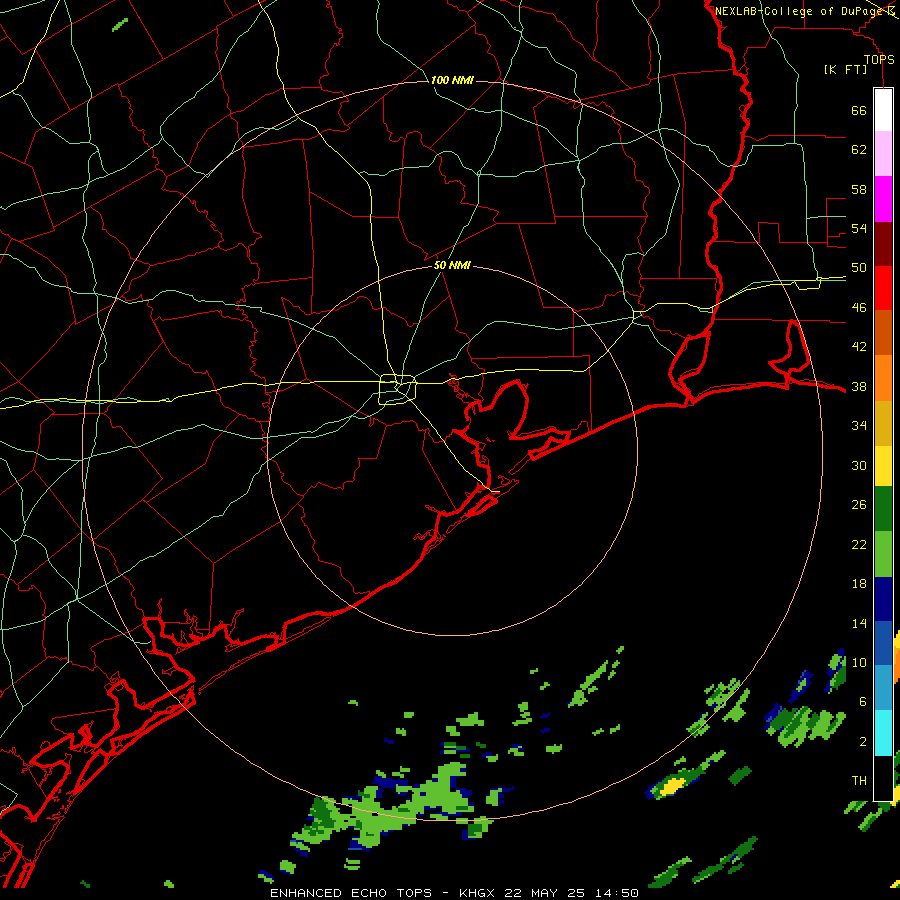Click the '58' legend value
900x900 pixels.
tap(859, 189)
